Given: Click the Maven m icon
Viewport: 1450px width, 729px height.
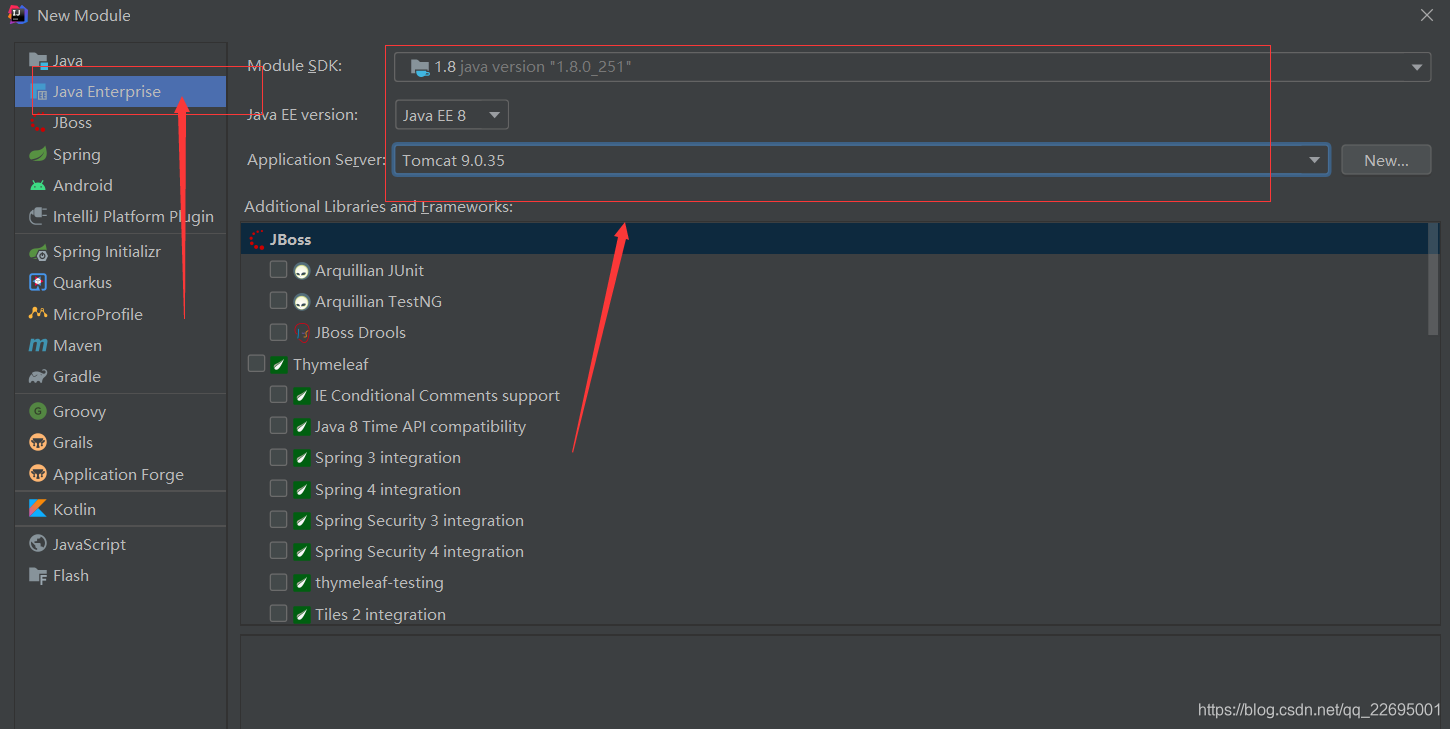Looking at the screenshot, I should point(38,345).
